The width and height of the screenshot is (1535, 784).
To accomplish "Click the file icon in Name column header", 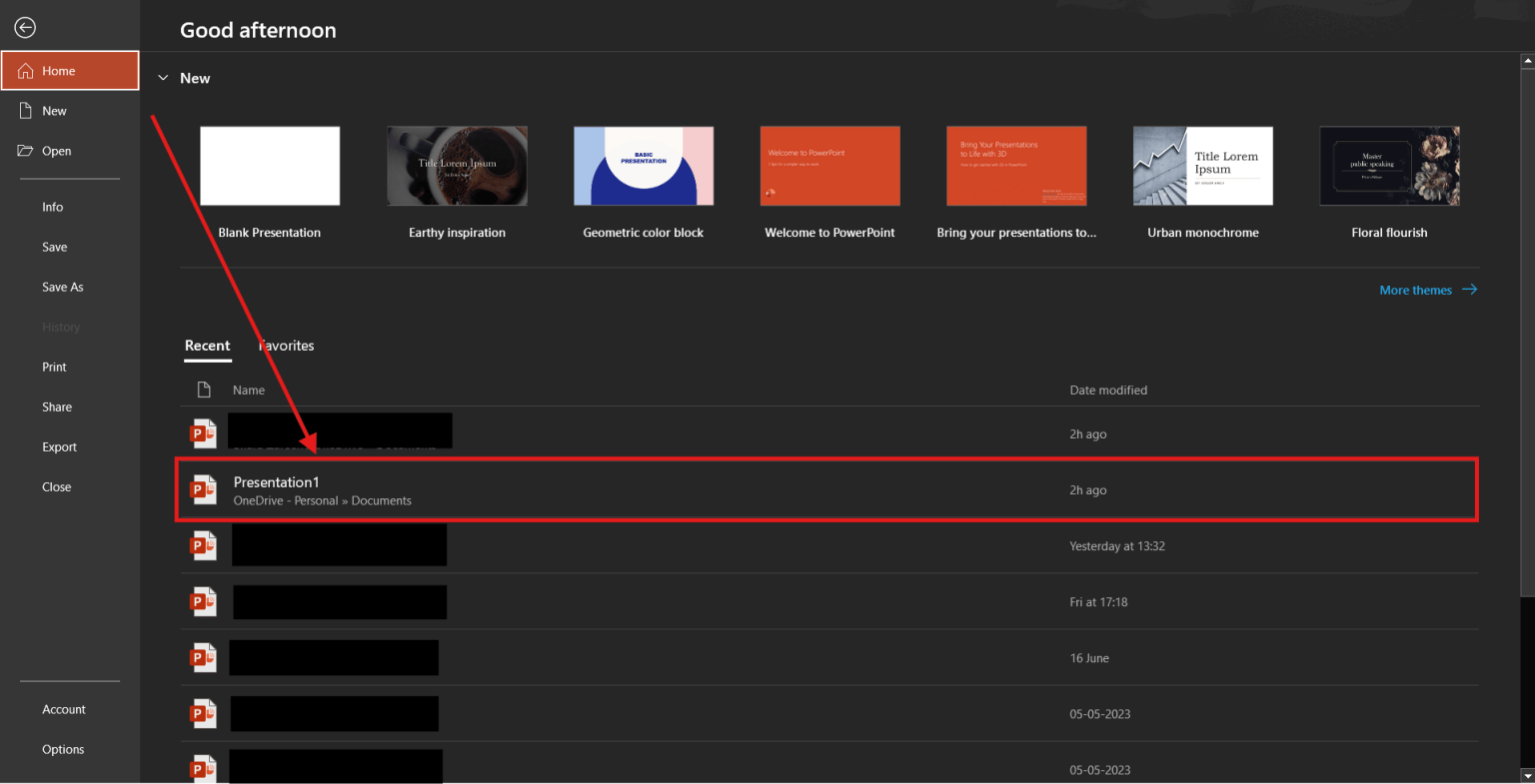I will 204,390.
